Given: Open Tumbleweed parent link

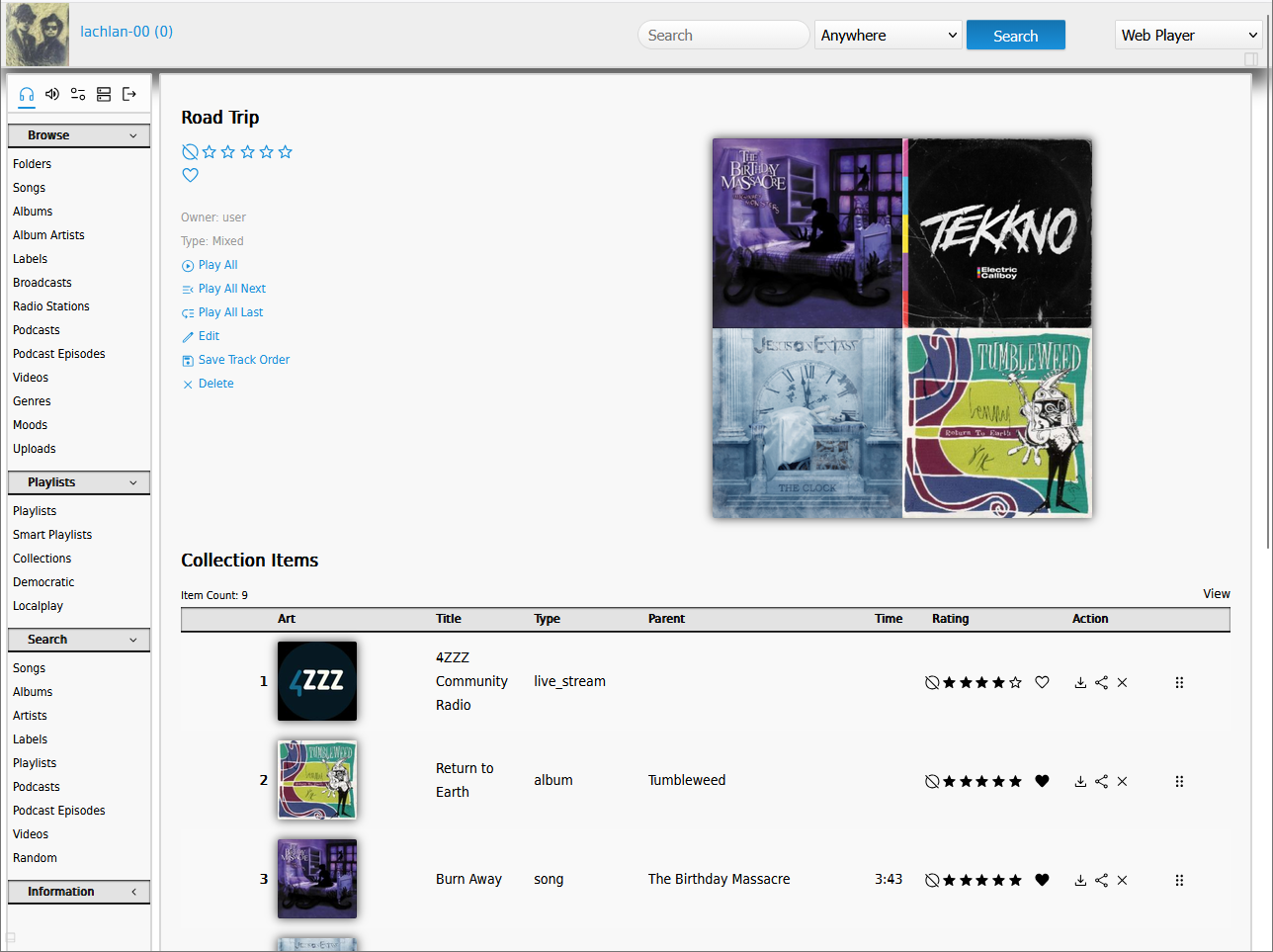Looking at the screenshot, I should [x=687, y=780].
